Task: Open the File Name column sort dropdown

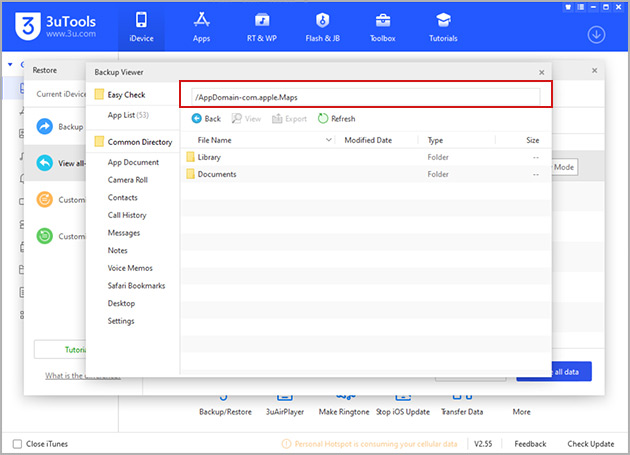Action: (329, 141)
